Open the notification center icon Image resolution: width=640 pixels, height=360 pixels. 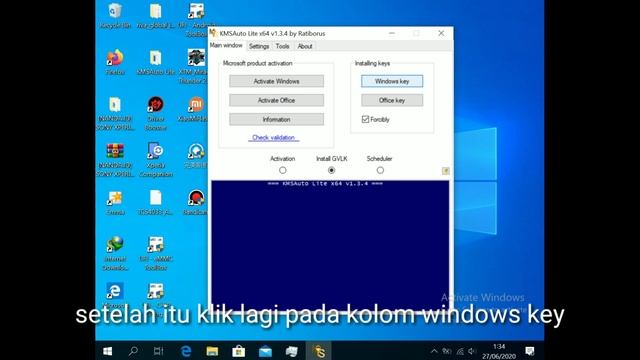(x=530, y=351)
